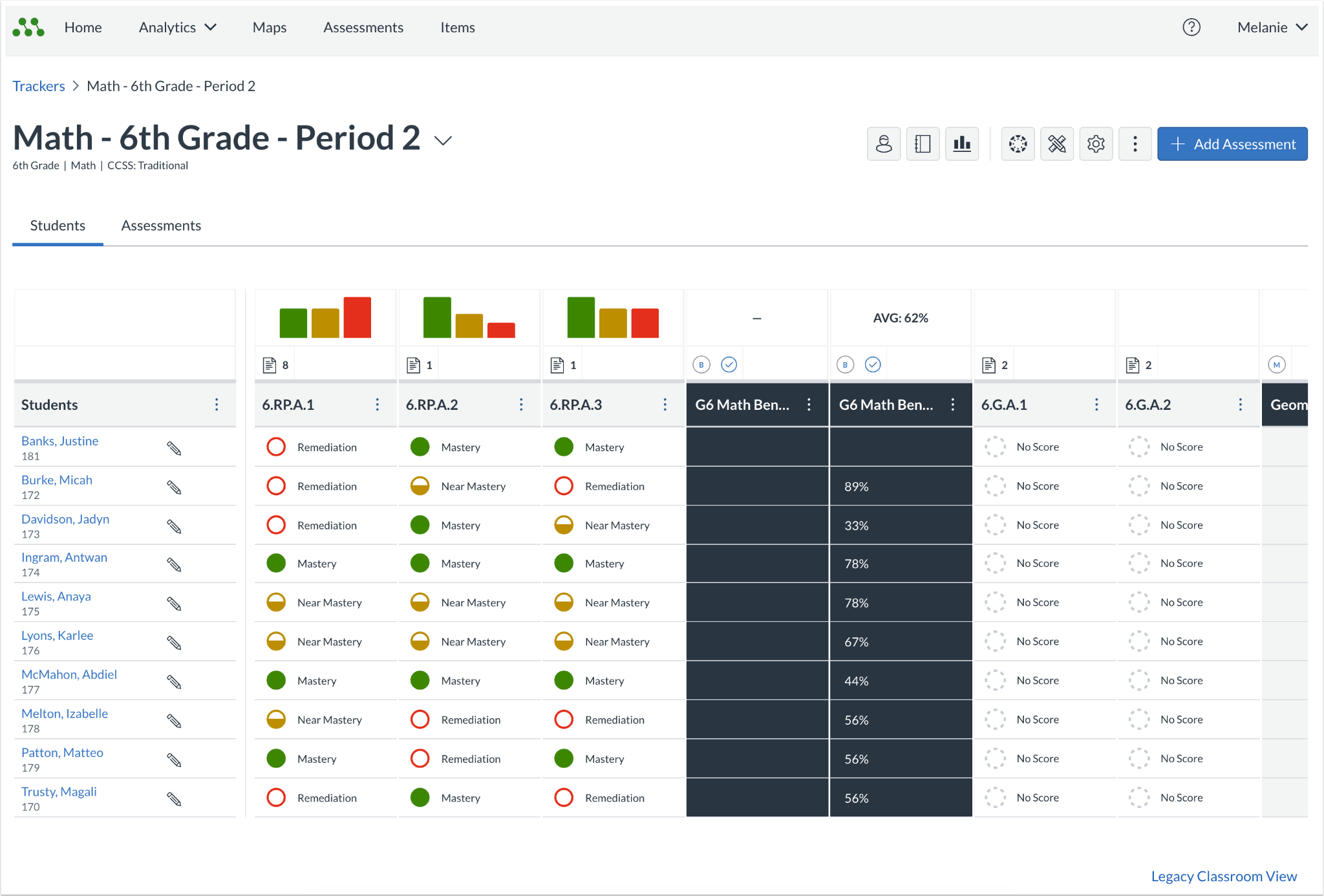Click the assessment document icon above 6.G.A.1
The height and width of the screenshot is (896, 1324).
(988, 365)
